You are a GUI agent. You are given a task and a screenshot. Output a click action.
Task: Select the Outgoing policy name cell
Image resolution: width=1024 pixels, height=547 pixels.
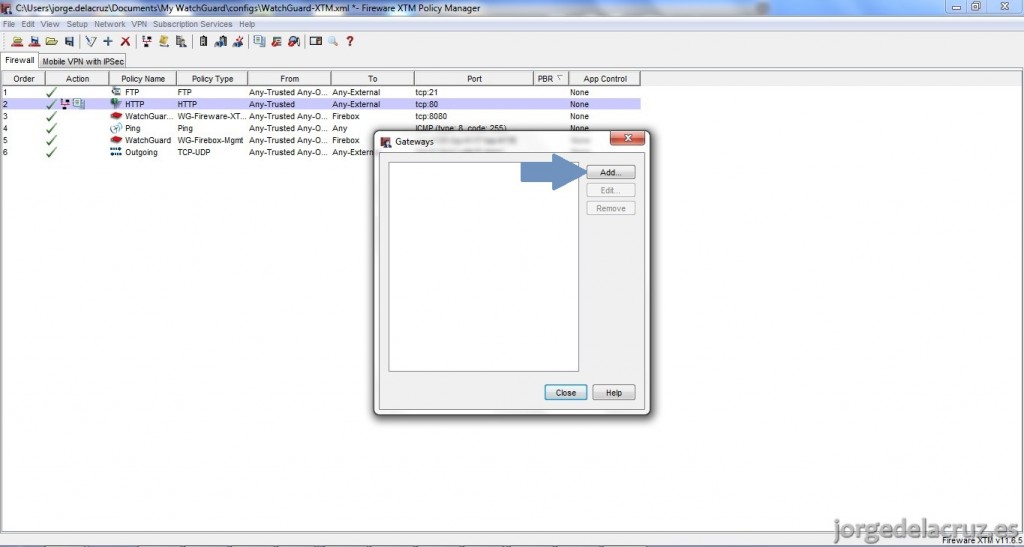click(x=143, y=152)
